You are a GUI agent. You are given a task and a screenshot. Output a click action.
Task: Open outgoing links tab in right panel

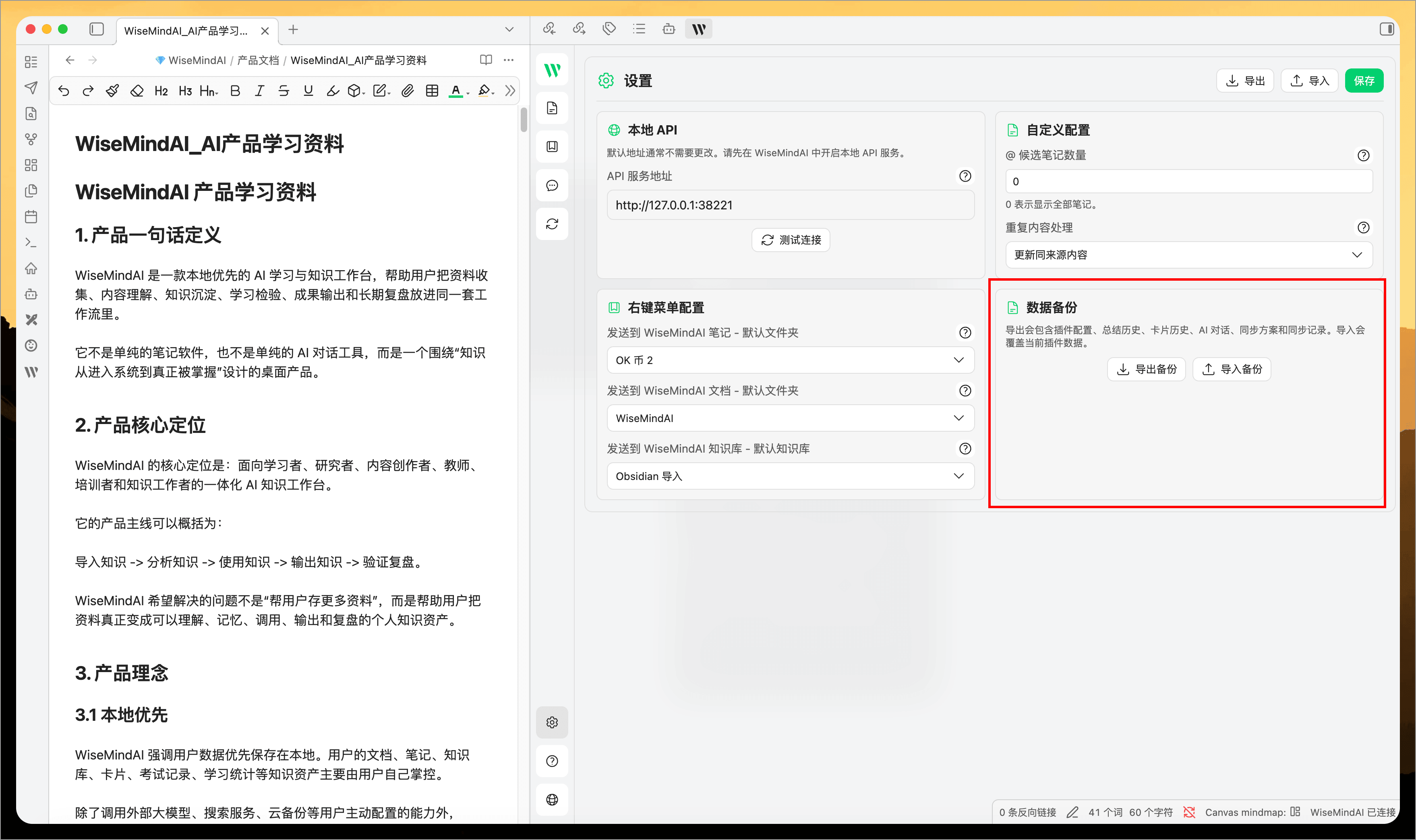point(579,29)
